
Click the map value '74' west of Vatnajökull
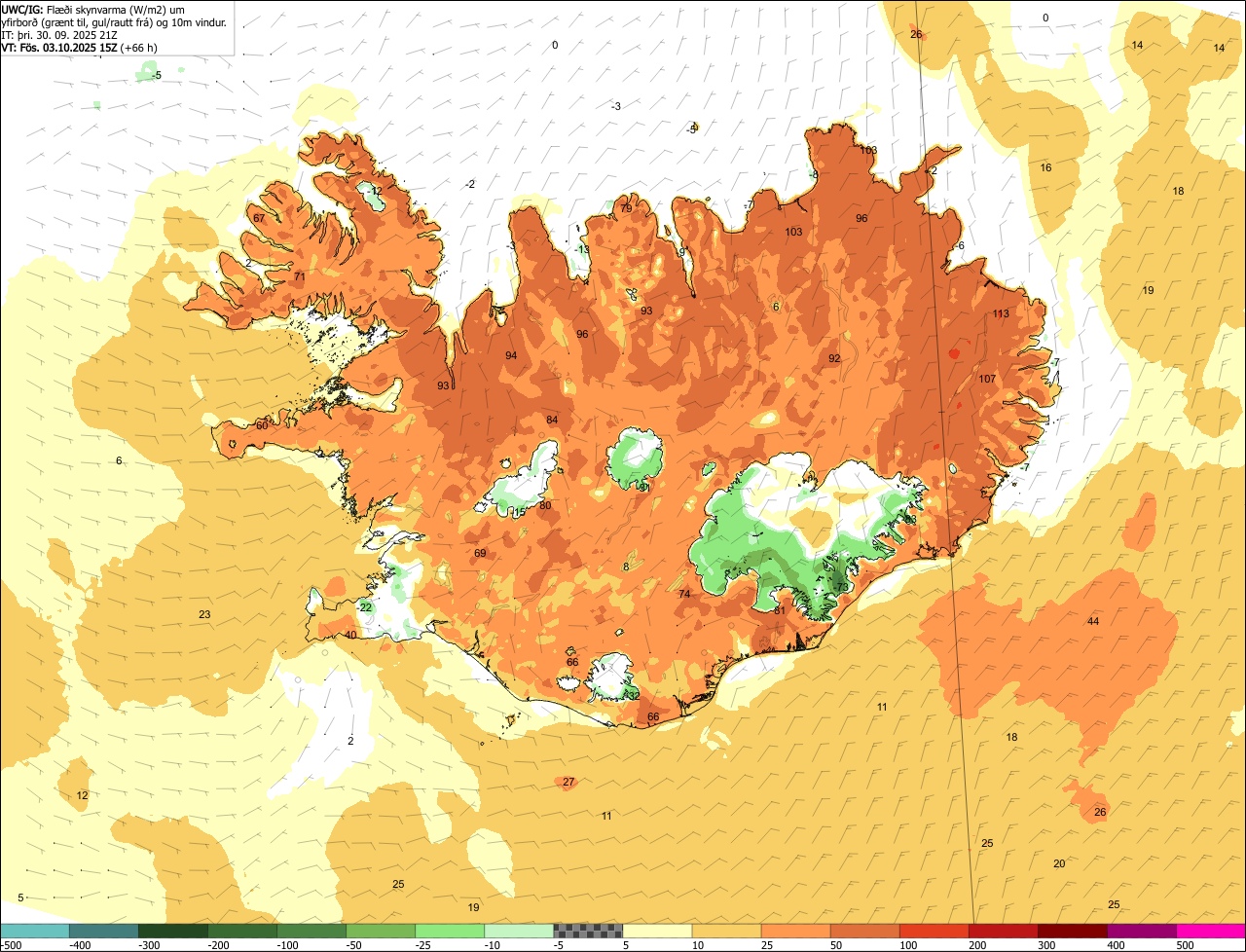[684, 594]
